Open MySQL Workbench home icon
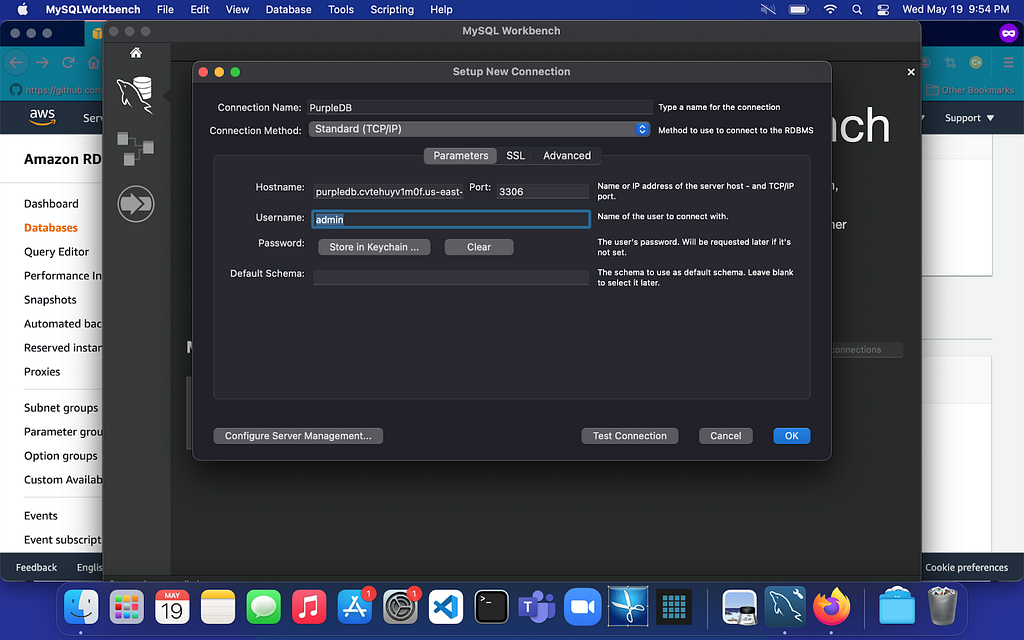 136,53
